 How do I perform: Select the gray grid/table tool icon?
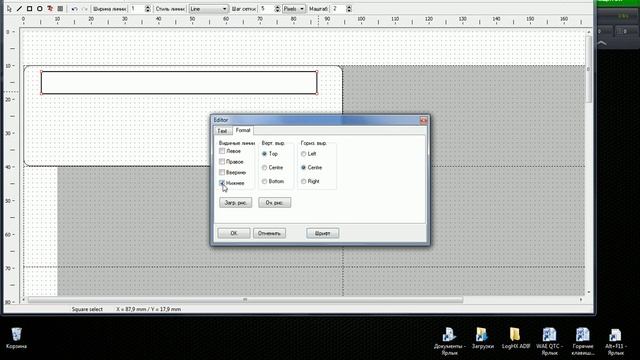(60, 9)
